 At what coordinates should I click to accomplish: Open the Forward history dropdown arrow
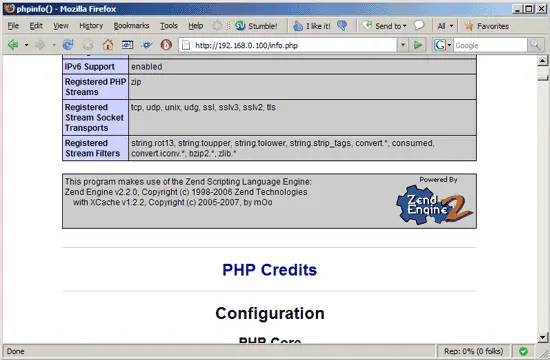pos(54,45)
